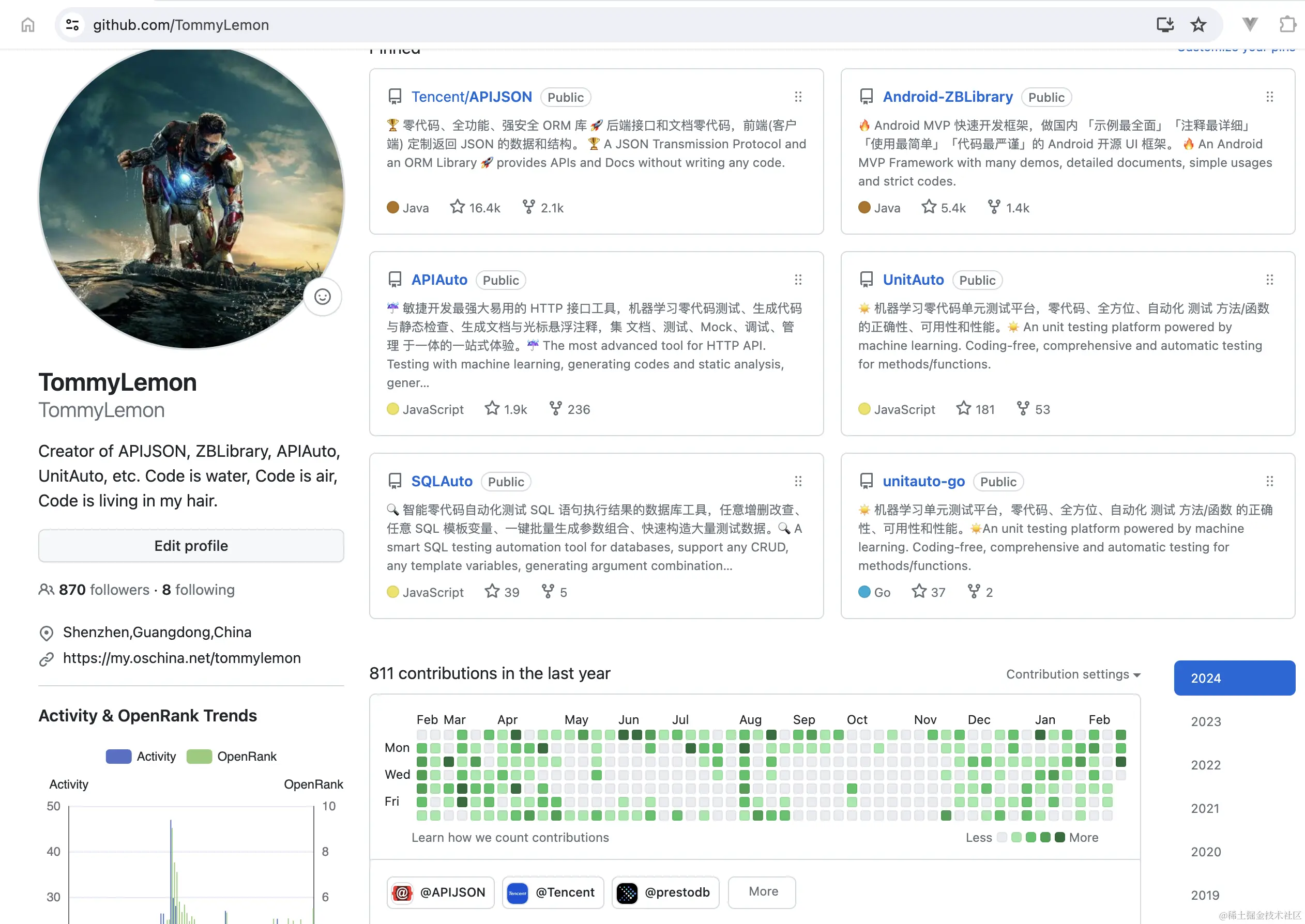
Task: Click the browser home icon
Action: [x=27, y=25]
